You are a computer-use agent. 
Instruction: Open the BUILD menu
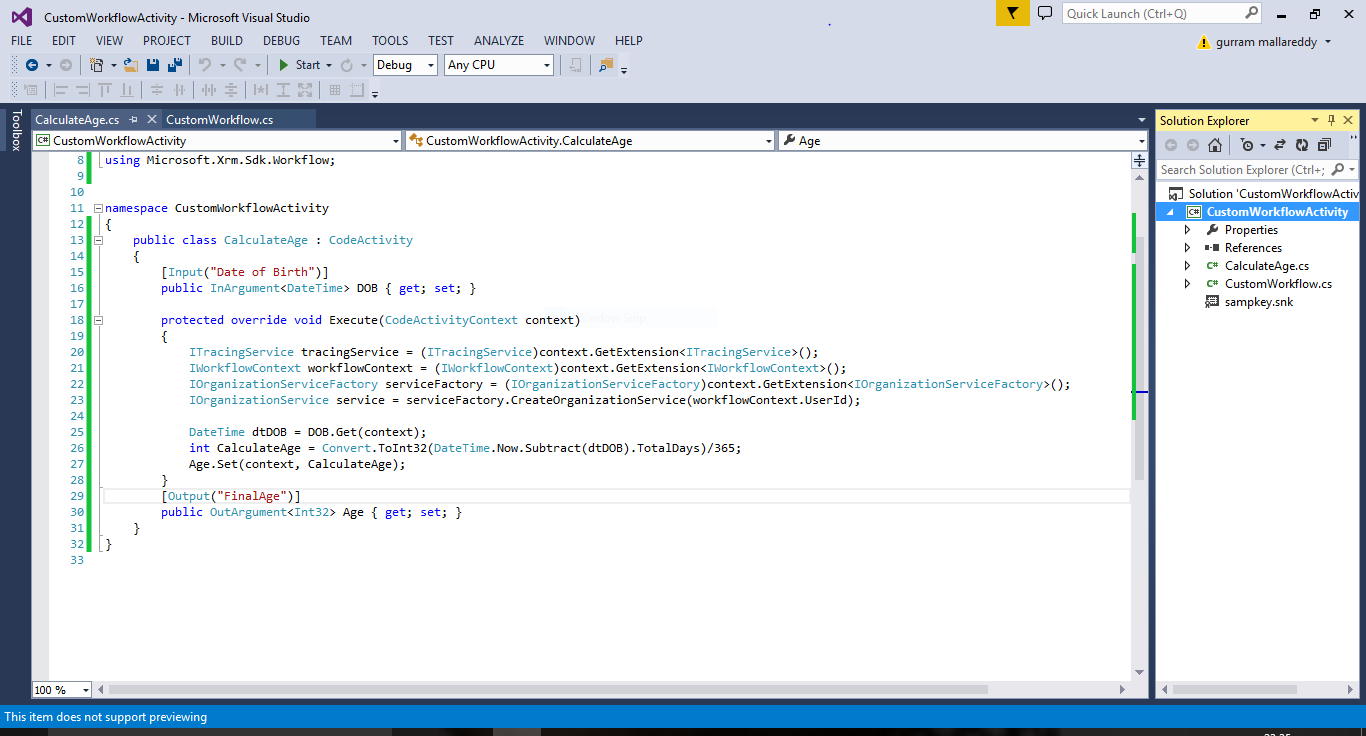(227, 41)
